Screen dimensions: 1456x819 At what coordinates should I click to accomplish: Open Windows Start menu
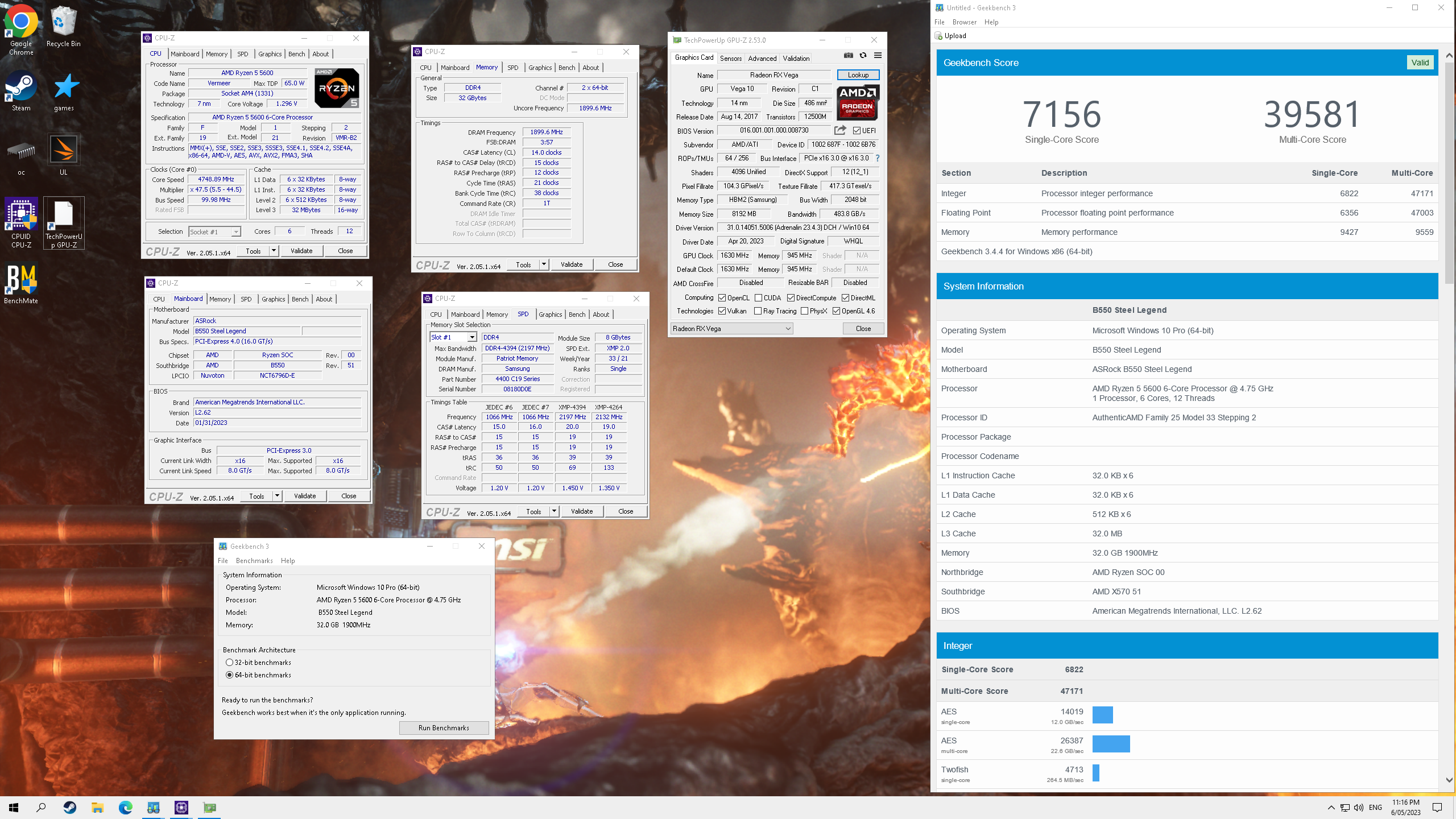pyautogui.click(x=14, y=807)
